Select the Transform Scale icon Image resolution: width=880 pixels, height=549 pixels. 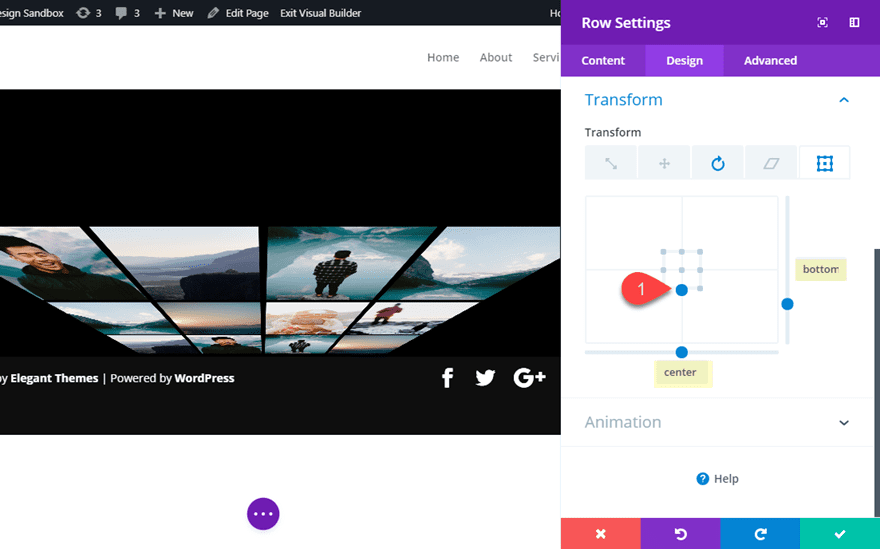(x=611, y=163)
